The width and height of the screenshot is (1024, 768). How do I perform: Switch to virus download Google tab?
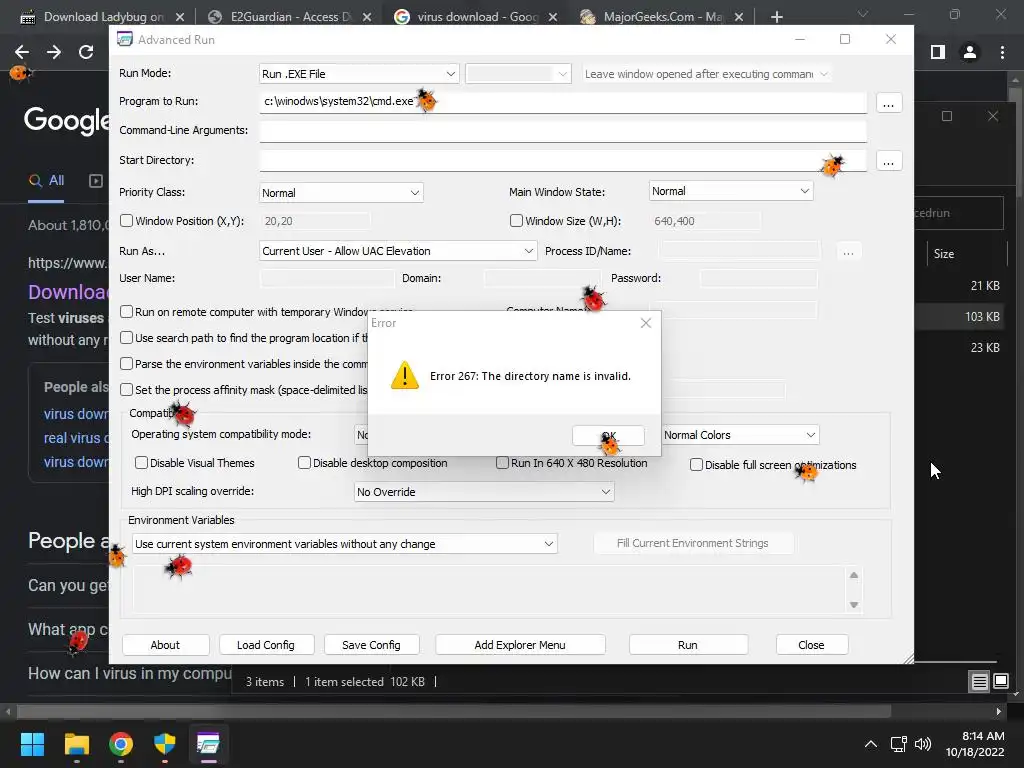(x=477, y=17)
